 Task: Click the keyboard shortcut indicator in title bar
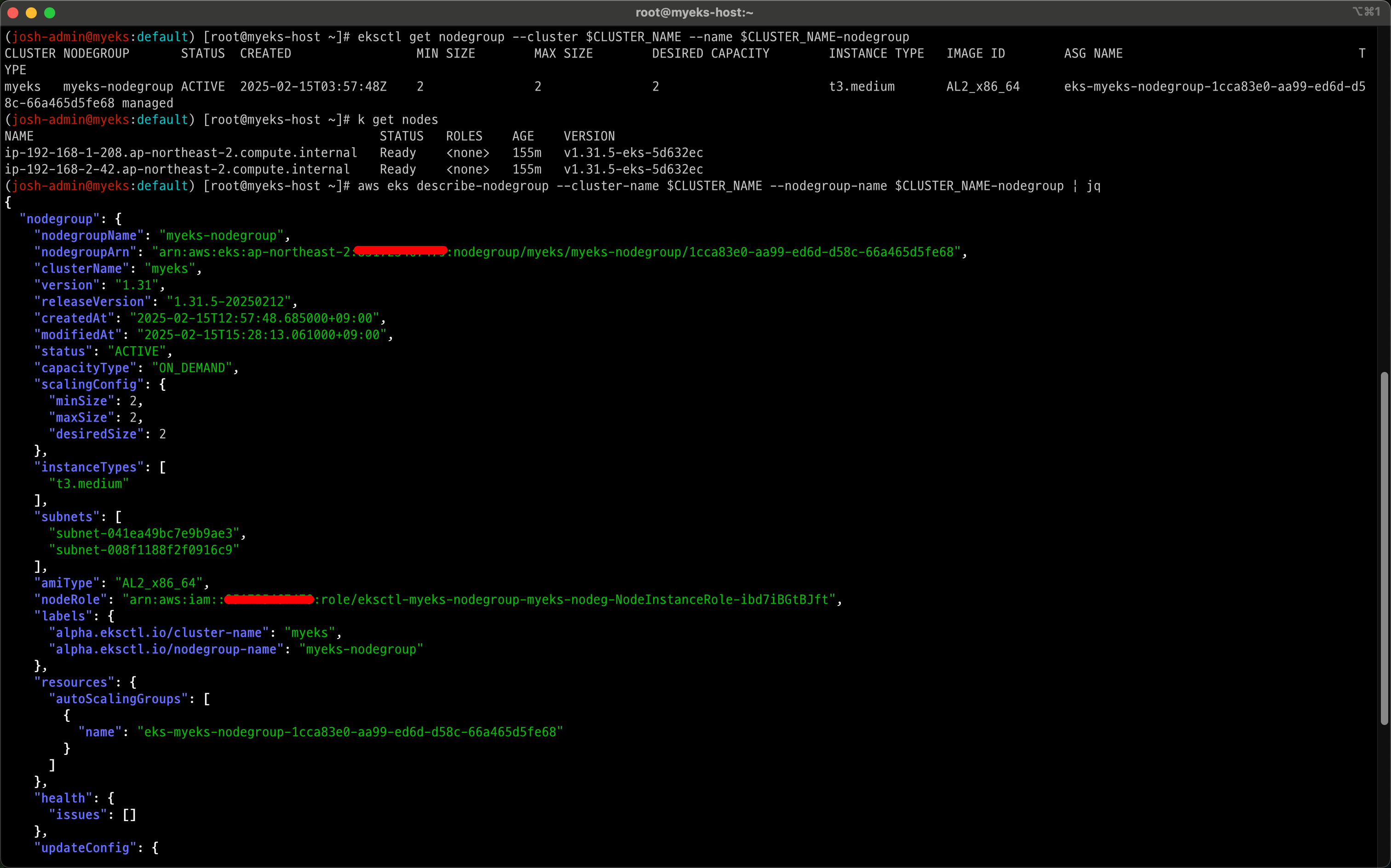[x=1366, y=11]
